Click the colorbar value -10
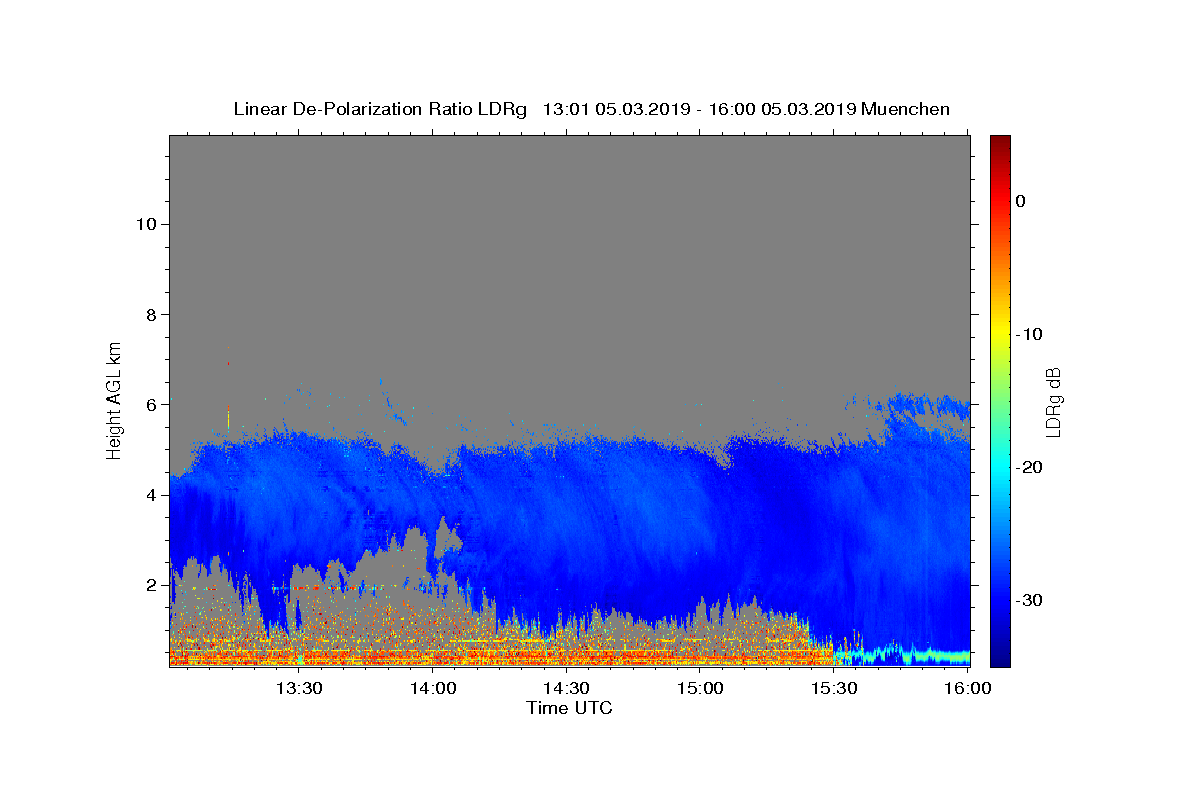This screenshot has width=1200, height=800. coord(1027,334)
